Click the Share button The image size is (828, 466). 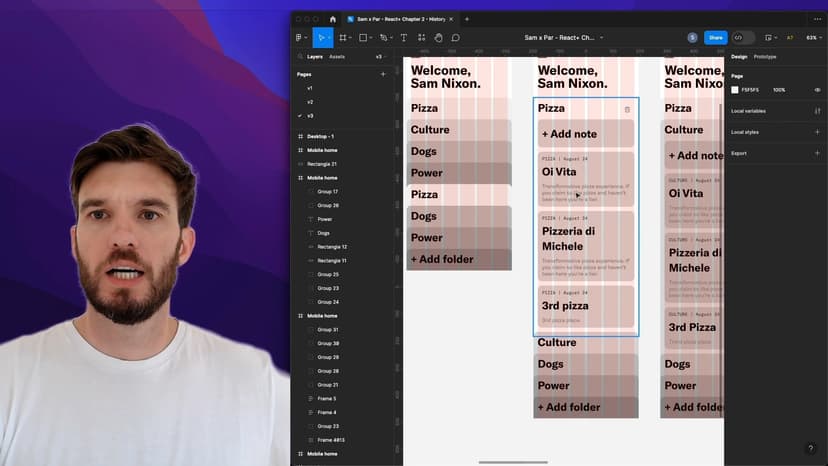click(x=716, y=38)
